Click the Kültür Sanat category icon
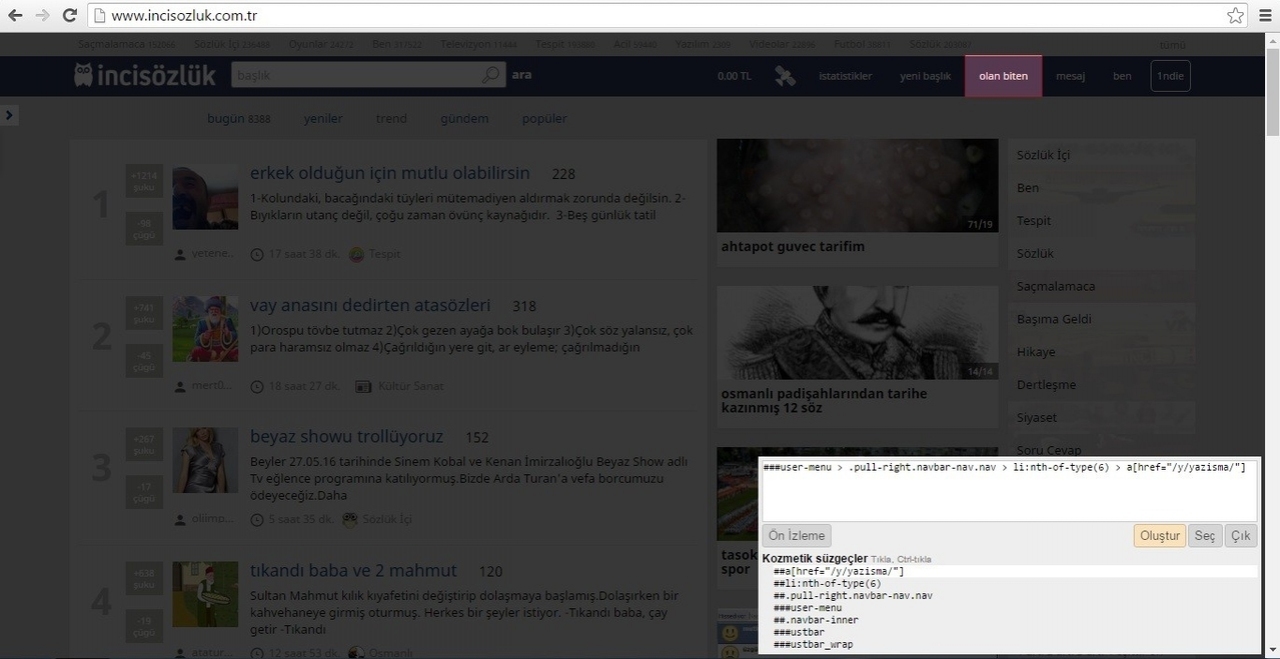 362,386
